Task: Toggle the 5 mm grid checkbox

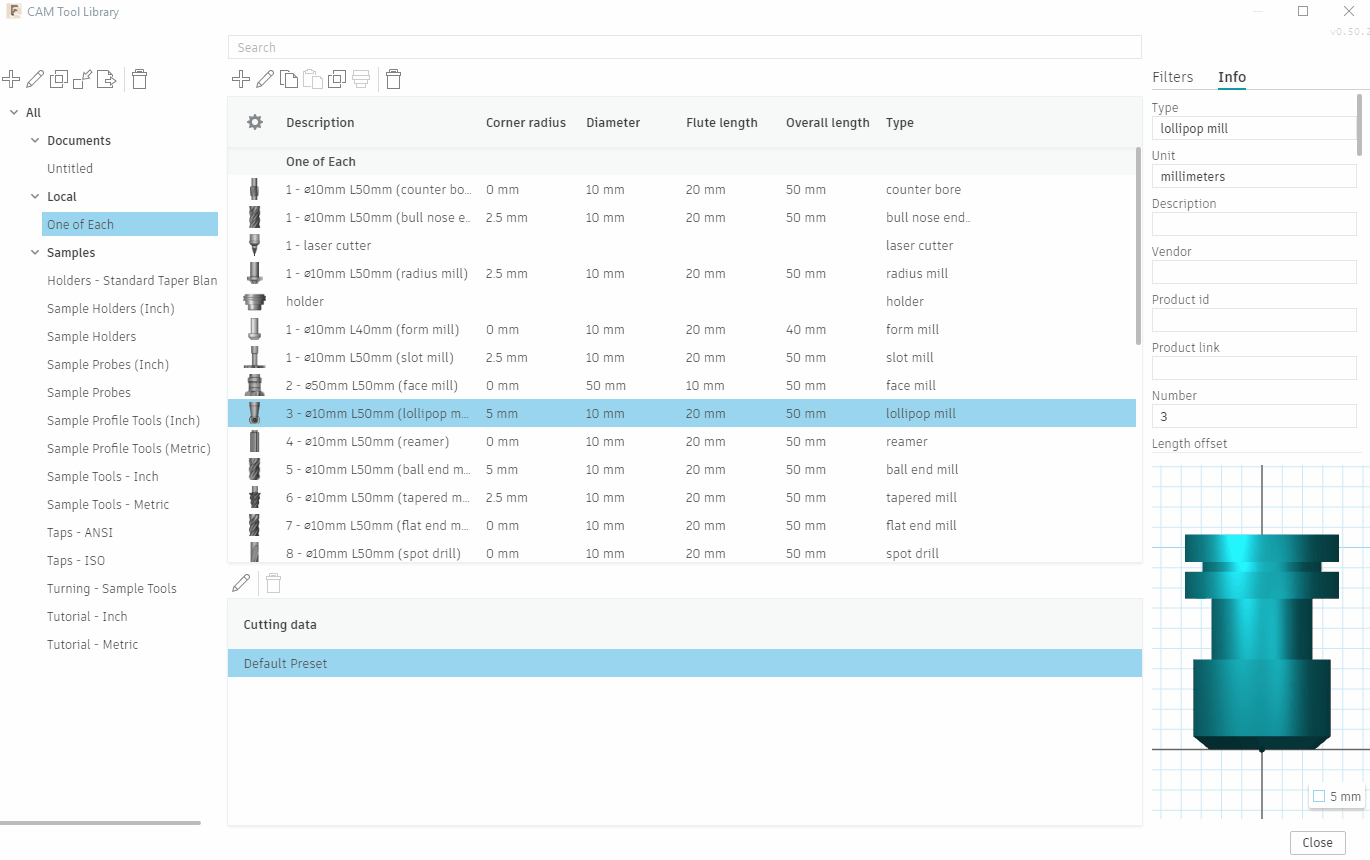Action: (x=1319, y=797)
